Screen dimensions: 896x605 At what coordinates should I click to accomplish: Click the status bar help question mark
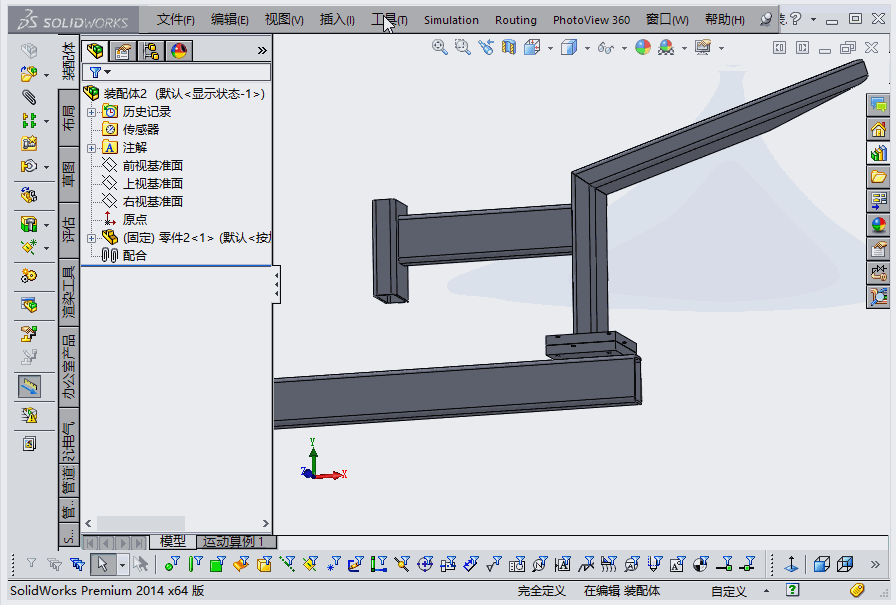pyautogui.click(x=792, y=590)
